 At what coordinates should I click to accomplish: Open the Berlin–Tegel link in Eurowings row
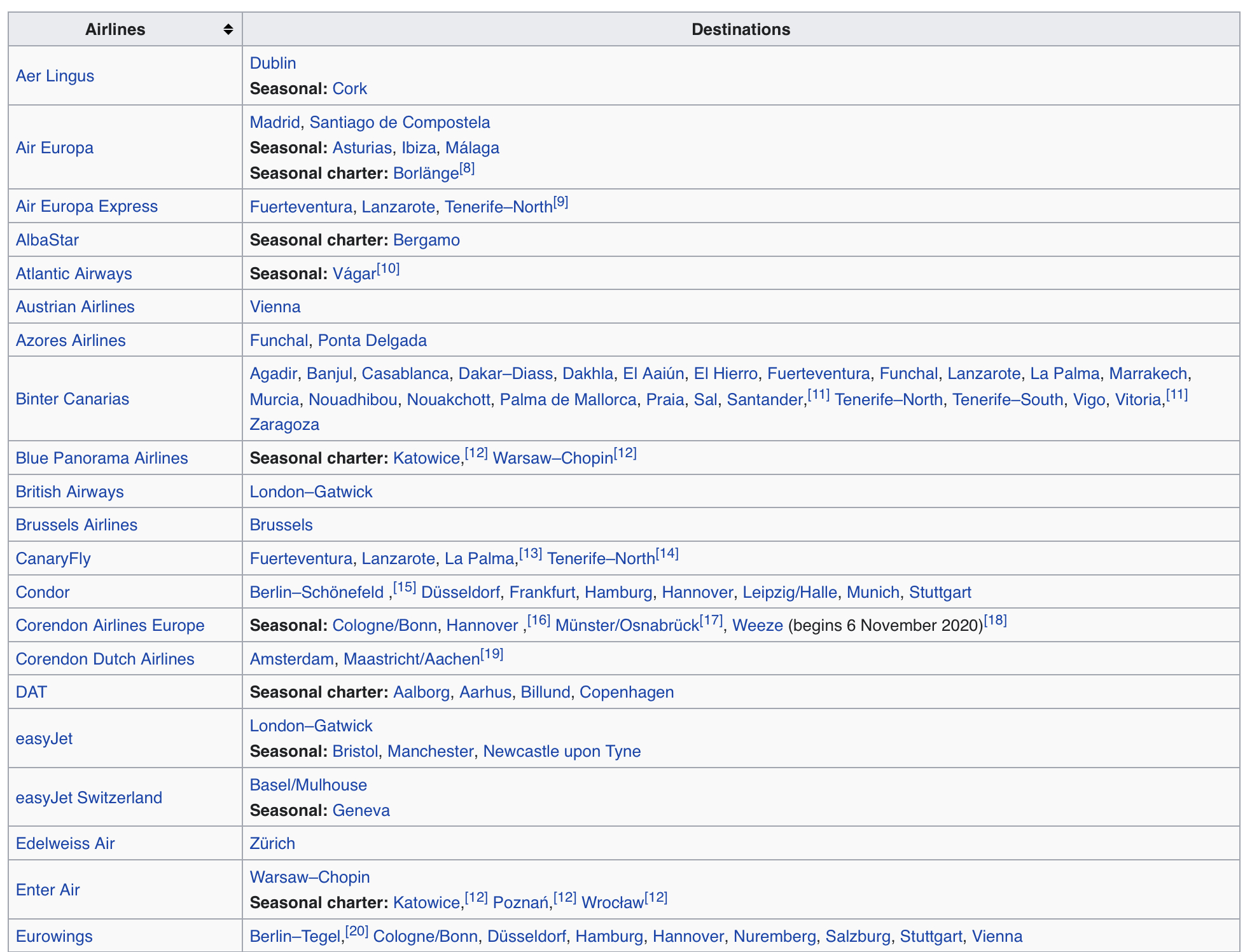(x=295, y=936)
